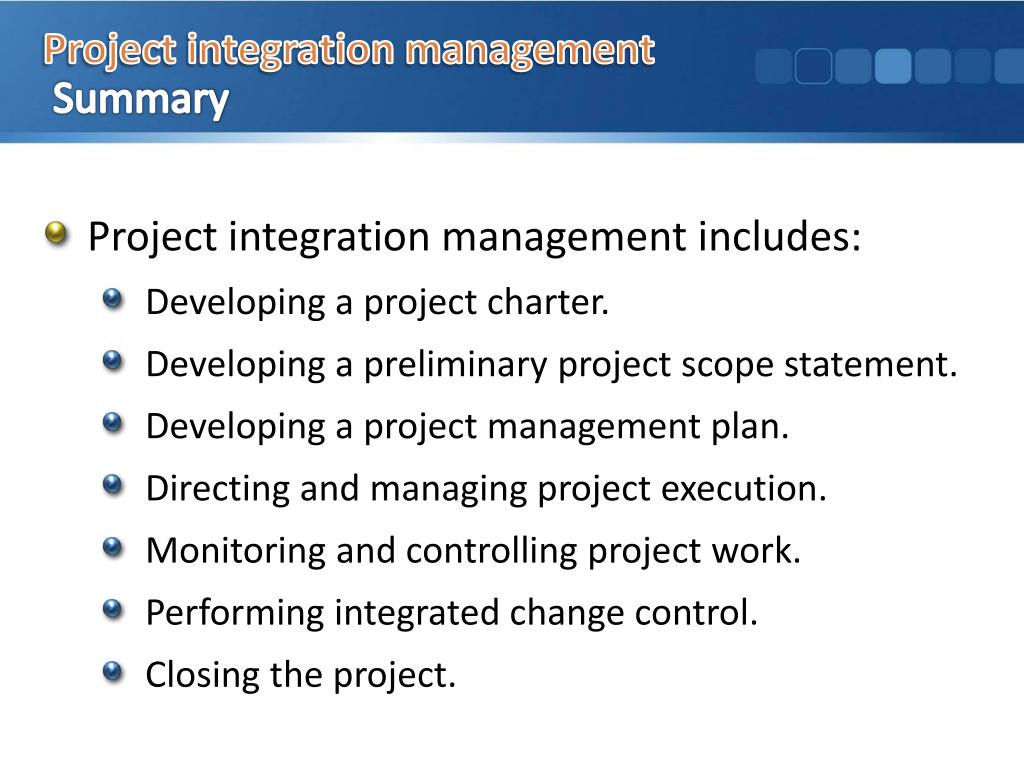1024x768 pixels.
Task: Click blue bullet beside directing and managing
Action: (113, 485)
